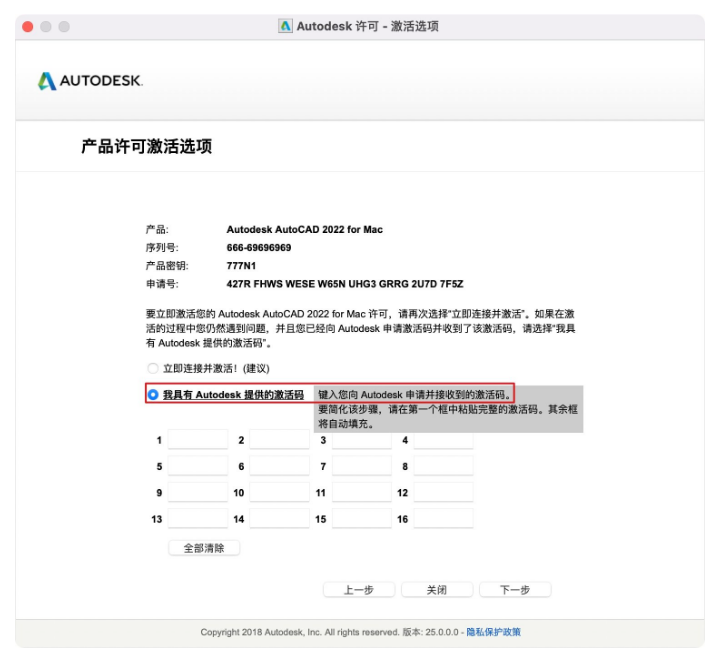Click the serial number "666-69696969"
The image size is (717, 655).
(259, 247)
